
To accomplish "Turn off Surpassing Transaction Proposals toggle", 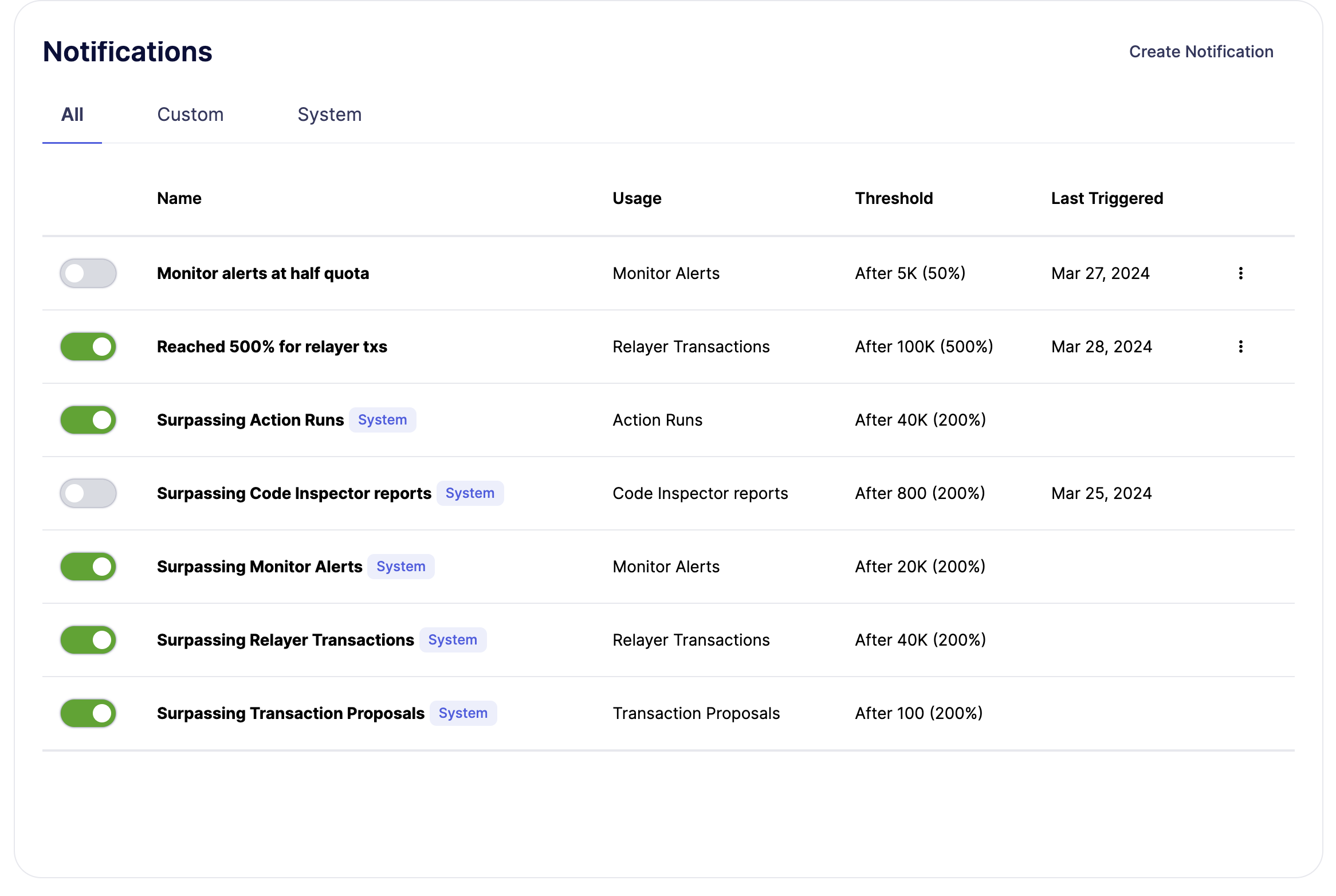I will [88, 713].
